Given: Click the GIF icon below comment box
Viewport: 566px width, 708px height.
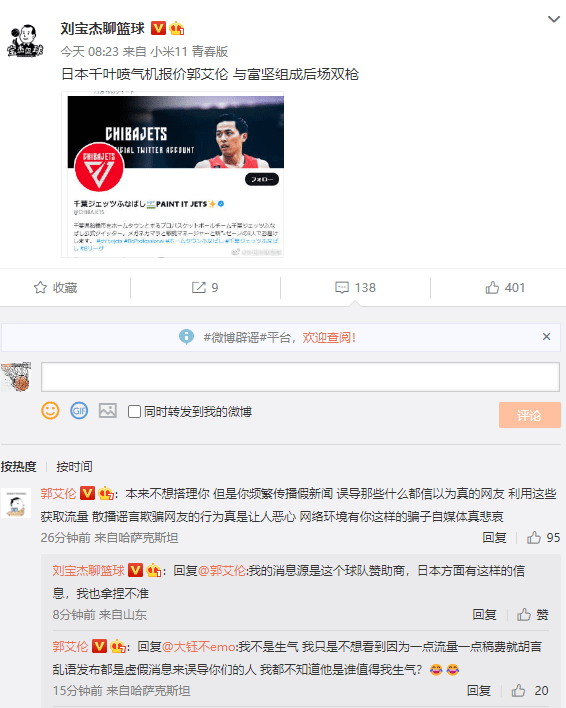Looking at the screenshot, I should click(79, 411).
